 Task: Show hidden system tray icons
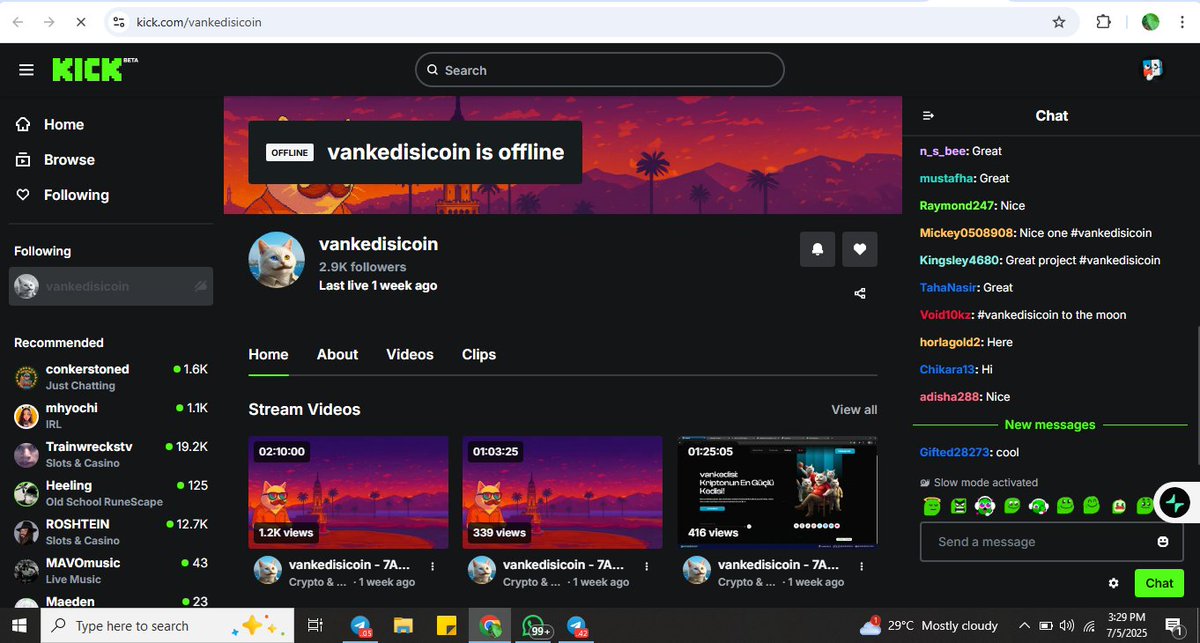1023,625
